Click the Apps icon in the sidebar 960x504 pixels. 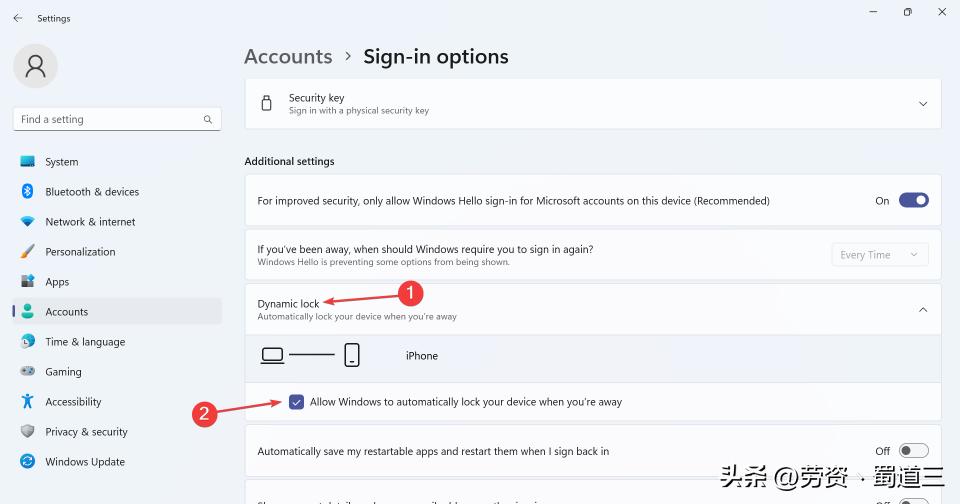point(28,282)
